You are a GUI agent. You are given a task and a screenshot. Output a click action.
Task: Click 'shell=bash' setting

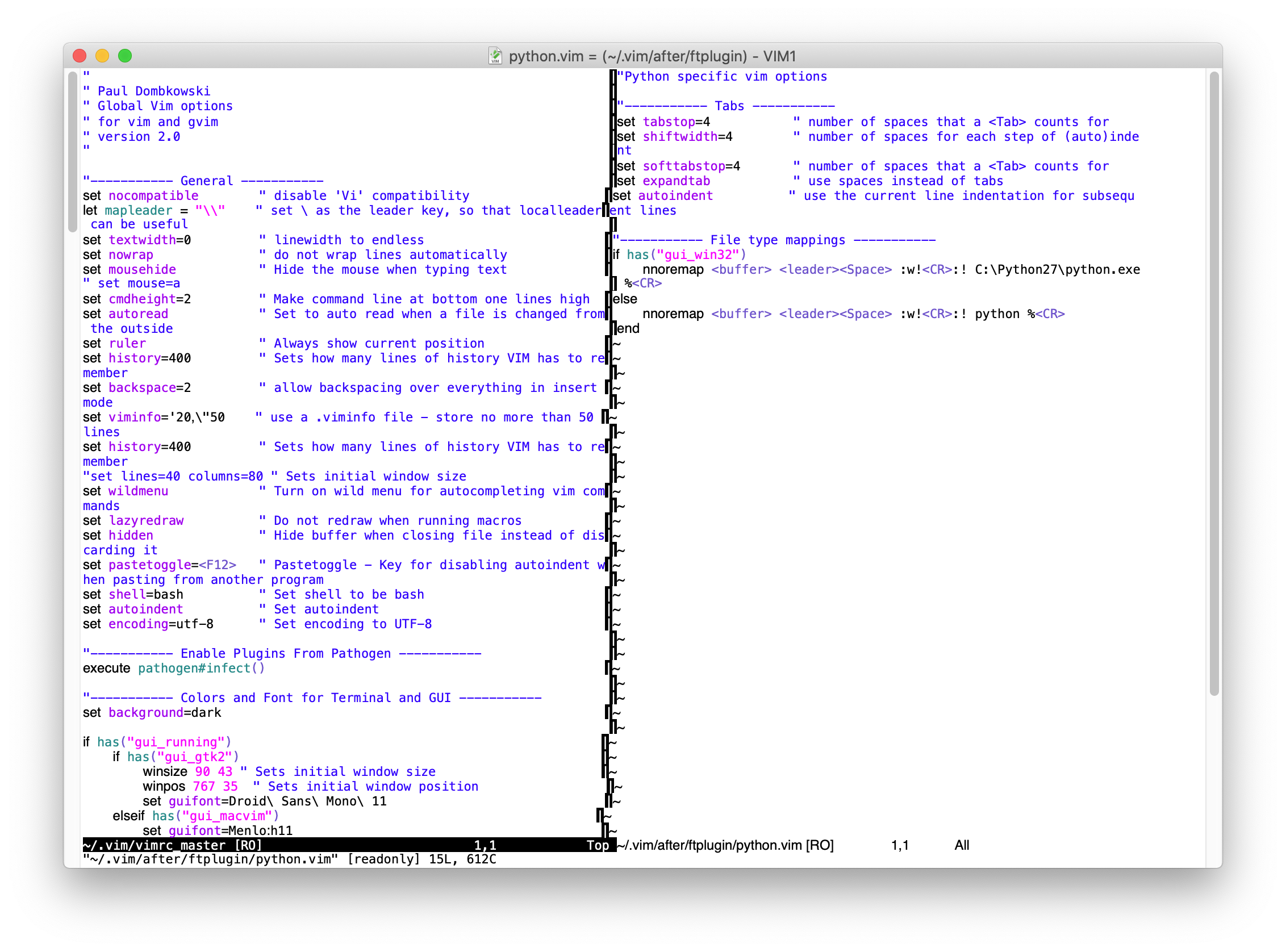147,595
